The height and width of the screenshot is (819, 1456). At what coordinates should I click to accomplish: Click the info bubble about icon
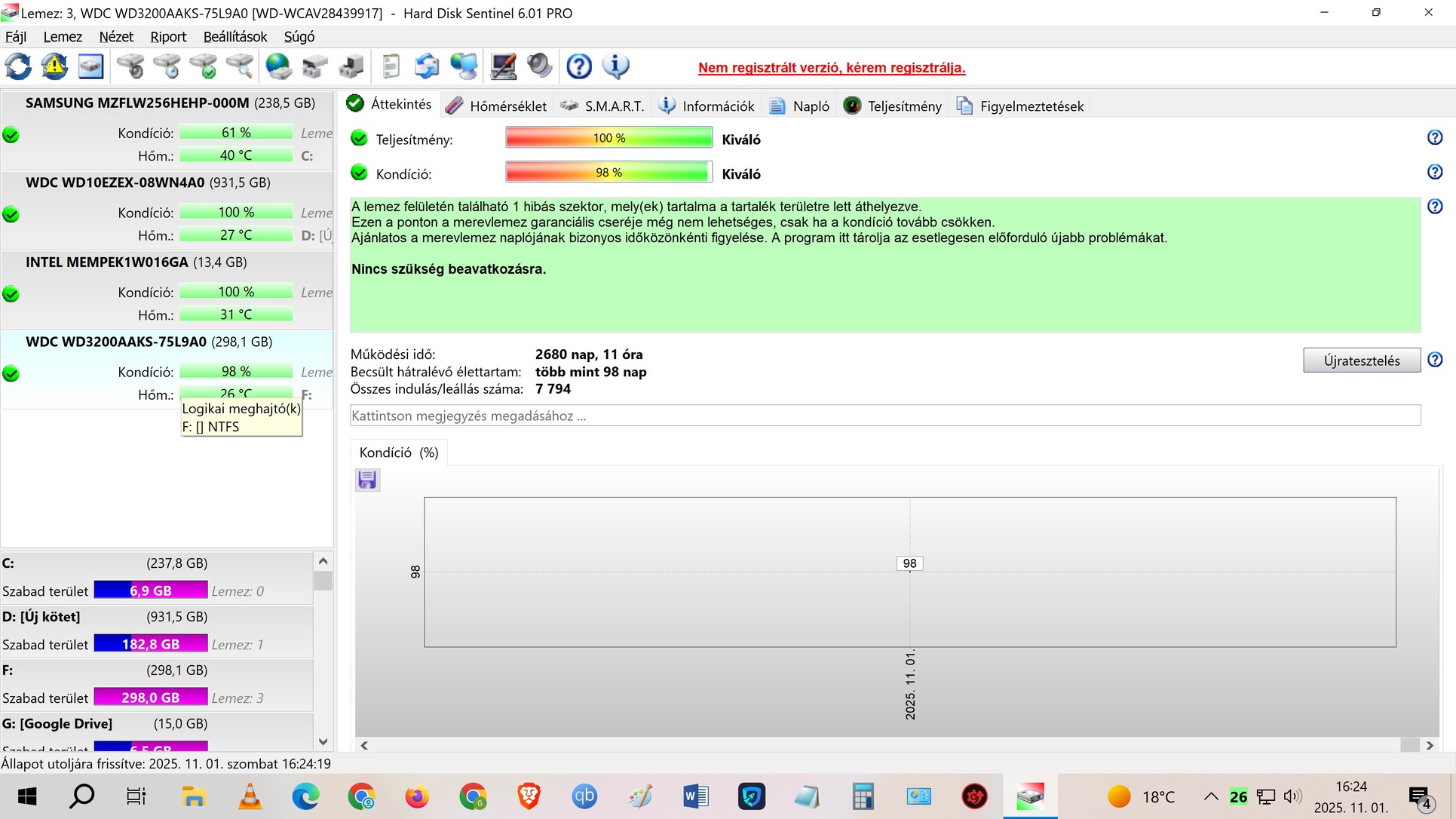[616, 66]
